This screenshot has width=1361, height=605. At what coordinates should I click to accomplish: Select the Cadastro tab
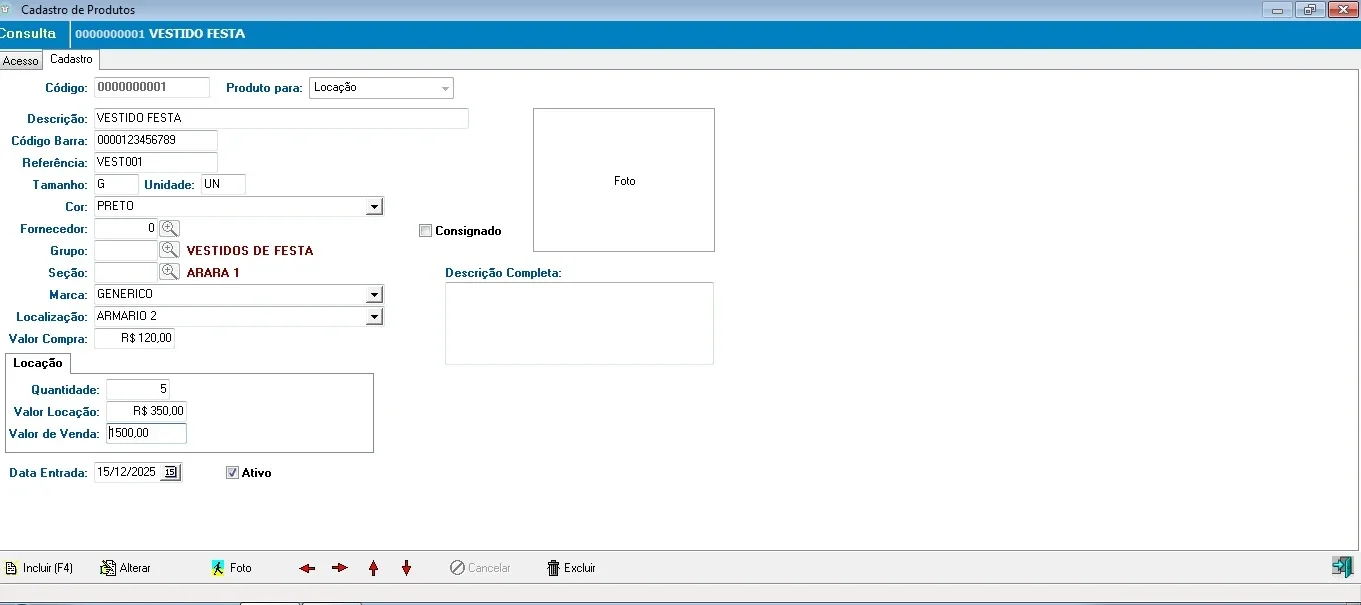click(71, 59)
